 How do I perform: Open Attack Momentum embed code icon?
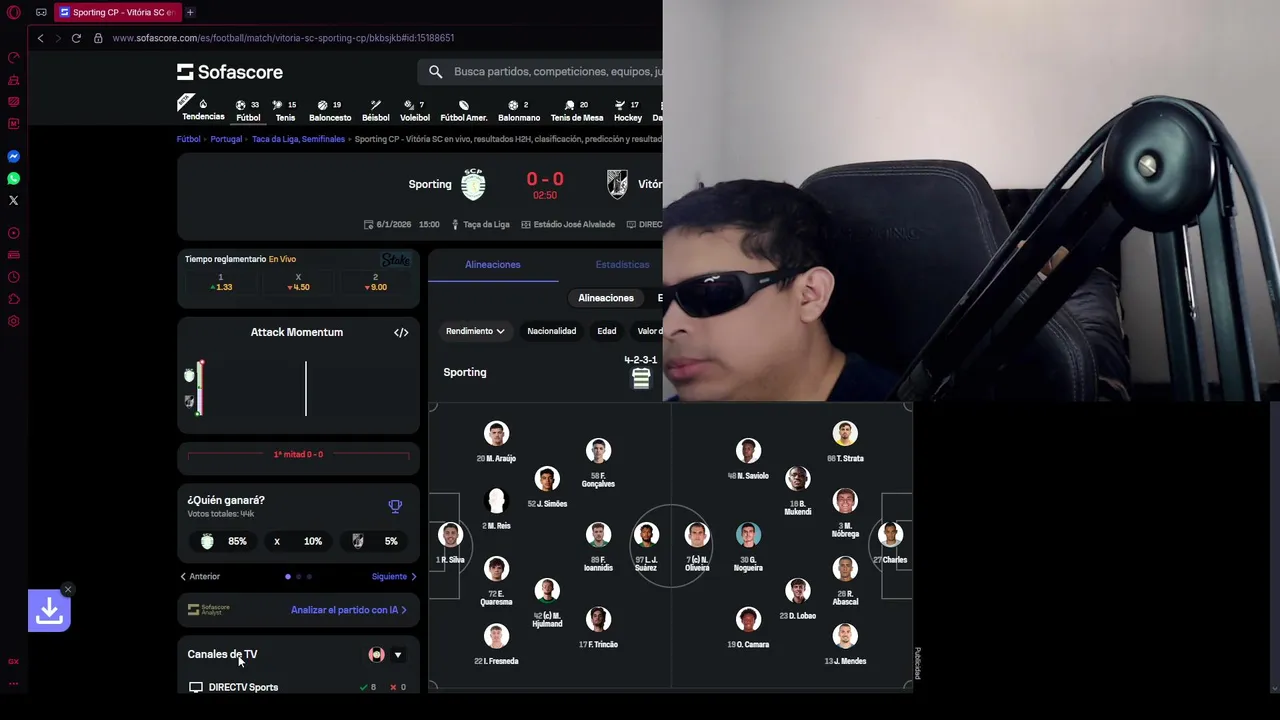tap(401, 333)
